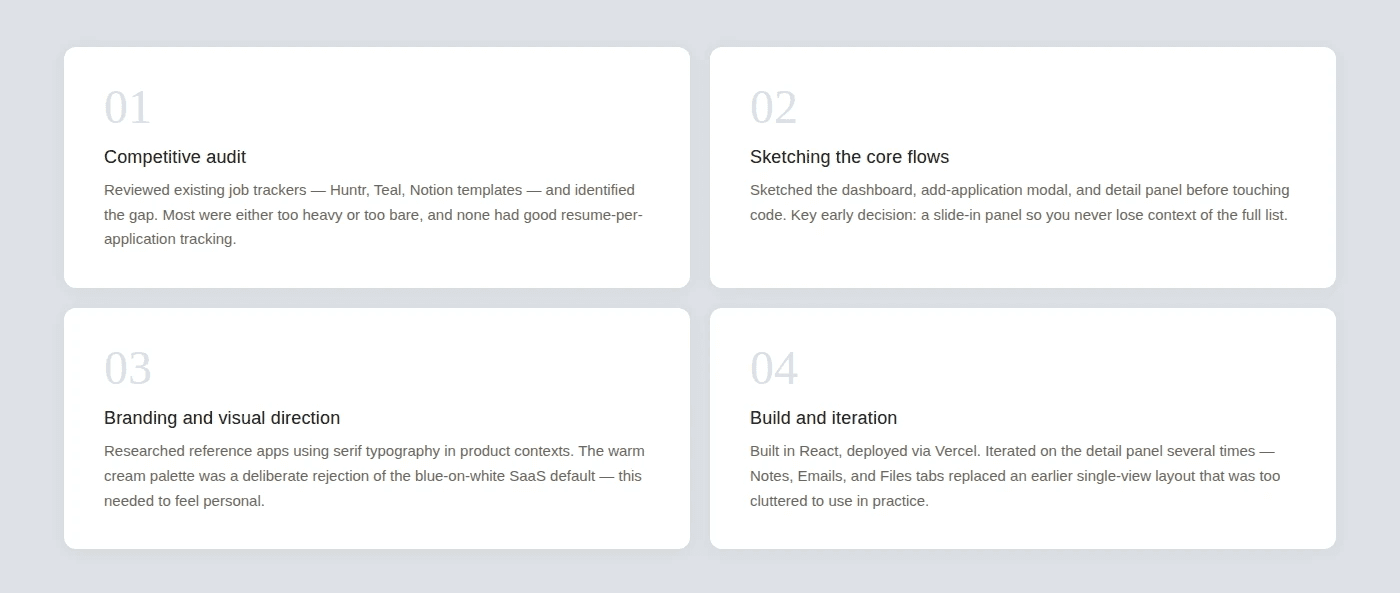1400x593 pixels.
Task: Click the large 01 step number
Action: [127, 107]
